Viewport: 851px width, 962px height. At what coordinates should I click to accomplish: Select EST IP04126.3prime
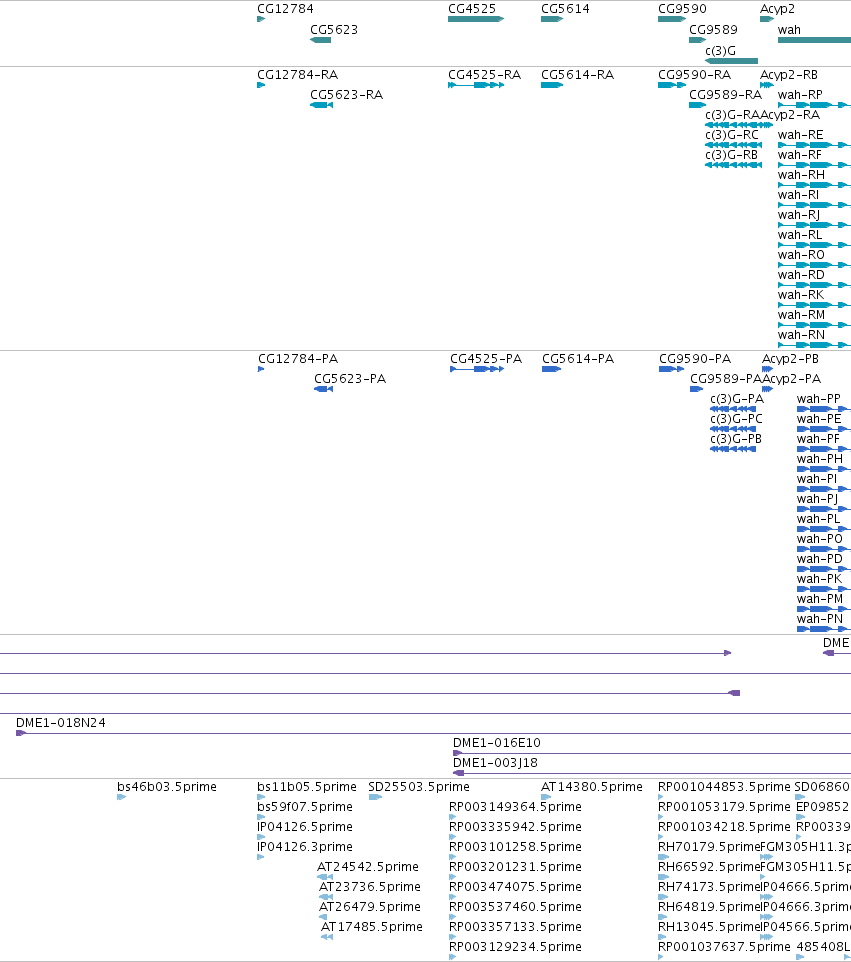[x=305, y=847]
